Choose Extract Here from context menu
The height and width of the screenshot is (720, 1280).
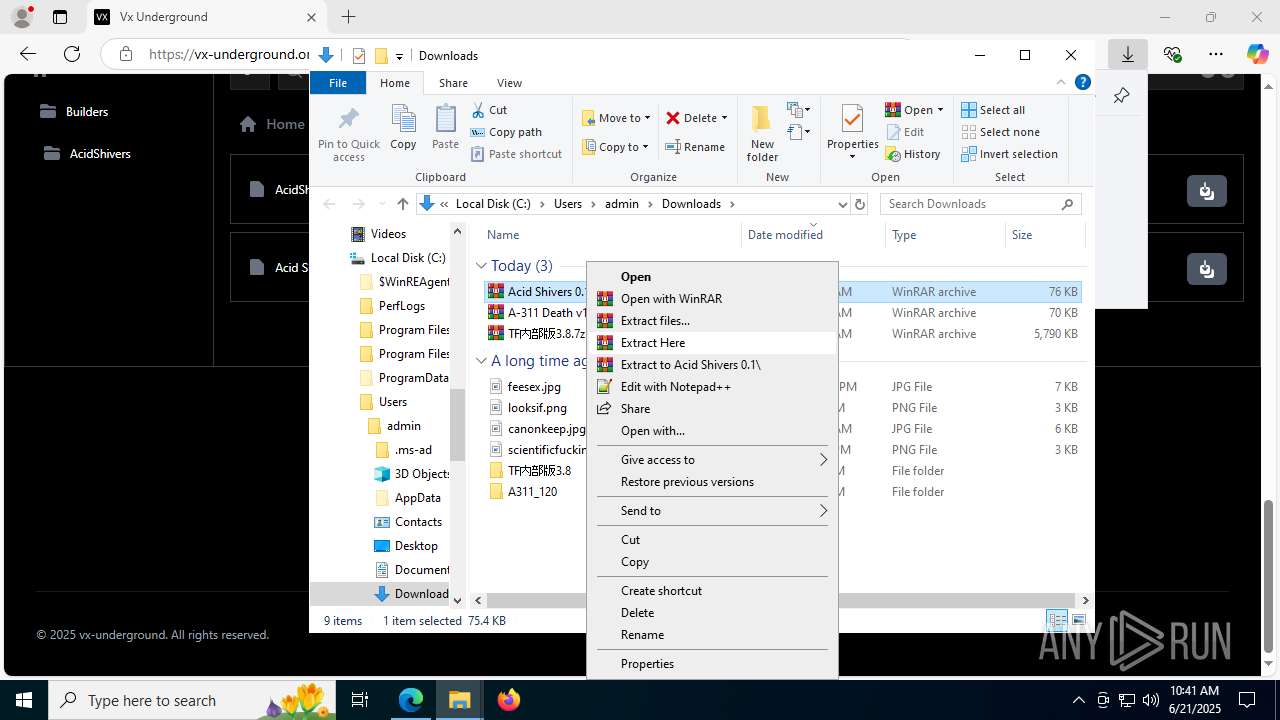pyautogui.click(x=712, y=343)
